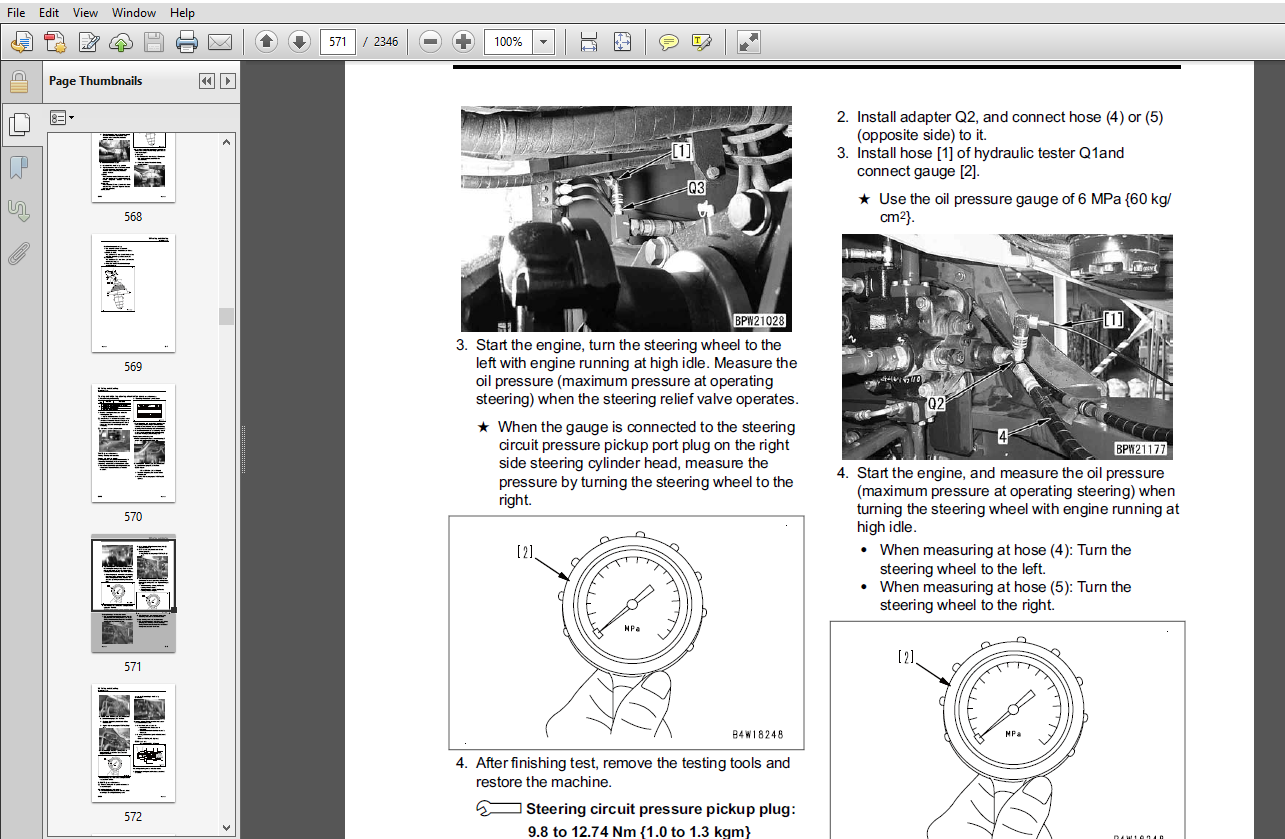Click the text 'Install adapter Q2'

(915, 117)
